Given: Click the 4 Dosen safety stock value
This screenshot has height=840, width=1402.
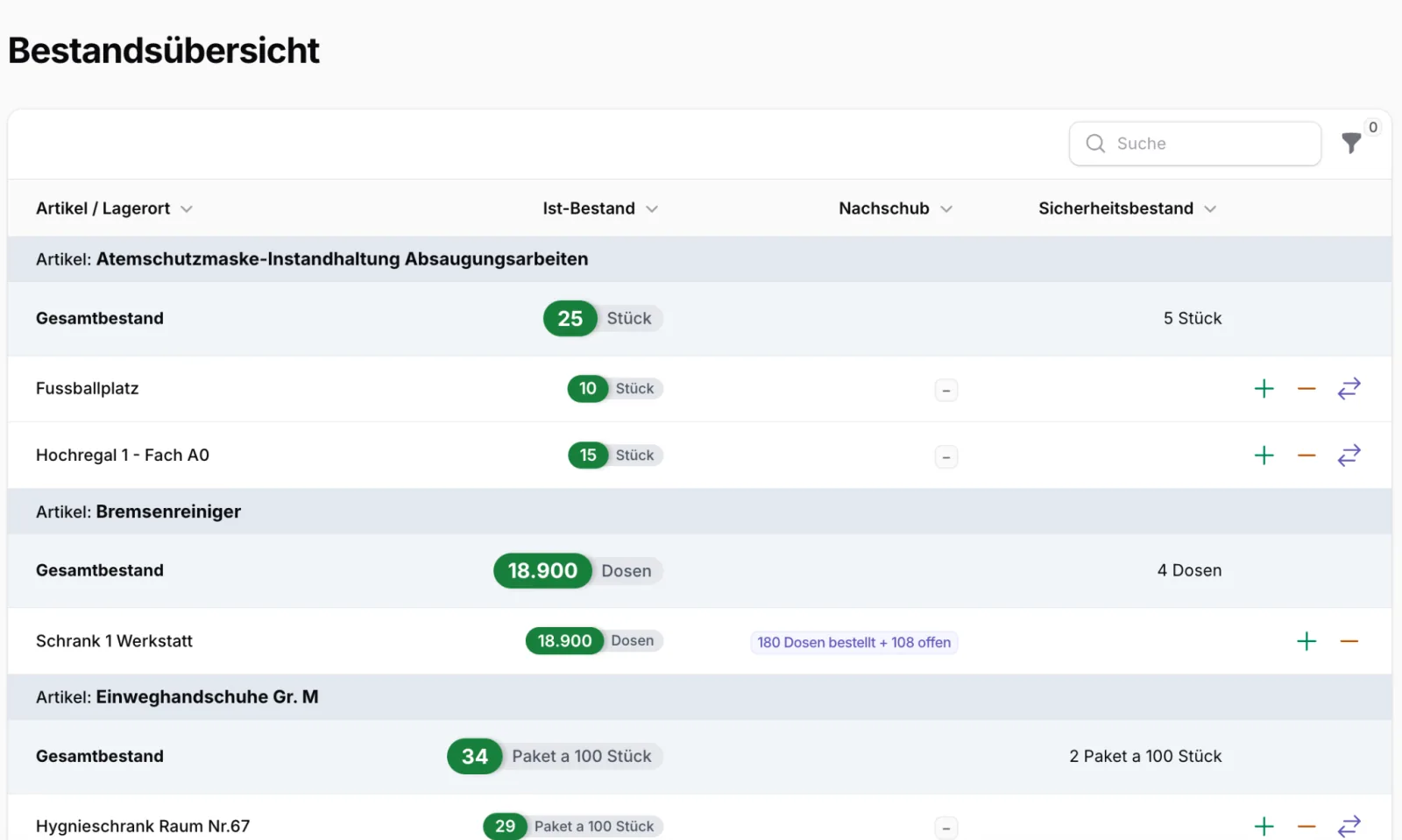Looking at the screenshot, I should pyautogui.click(x=1189, y=570).
